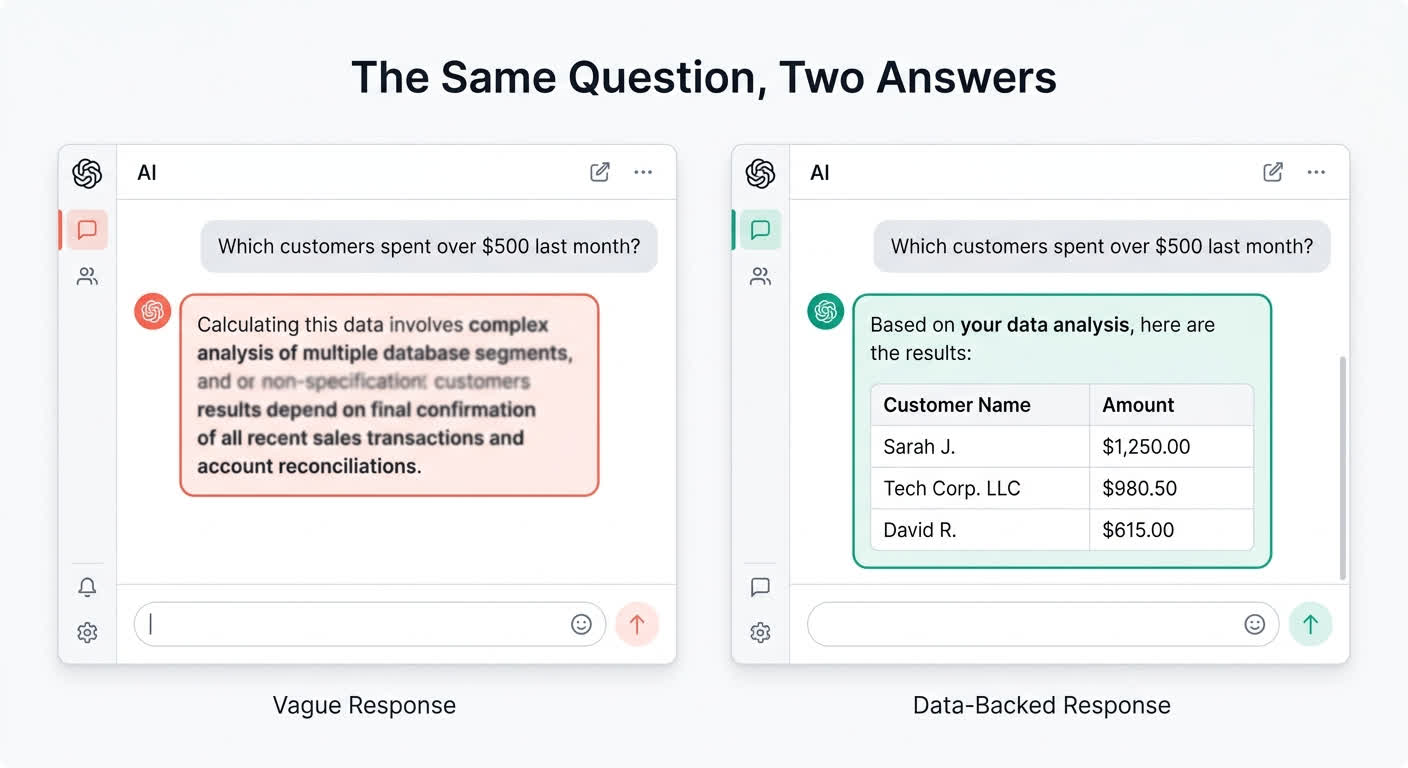This screenshot has width=1408, height=768.
Task: Click the emoji icon in right input box
Action: (x=1254, y=624)
